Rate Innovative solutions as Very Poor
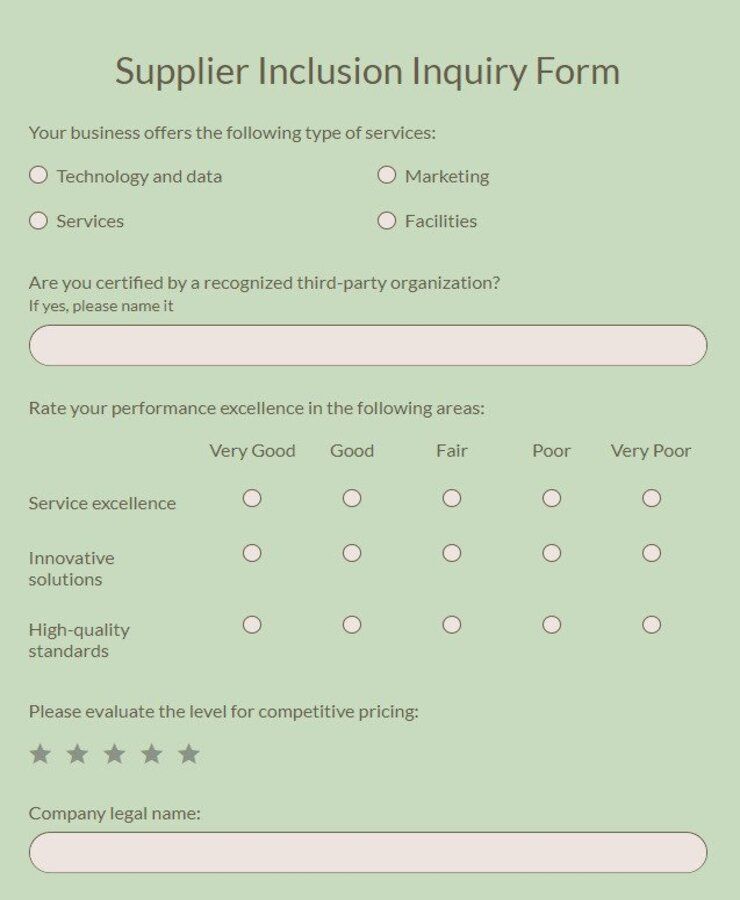Screen dimensions: 740x900 tap(651, 551)
